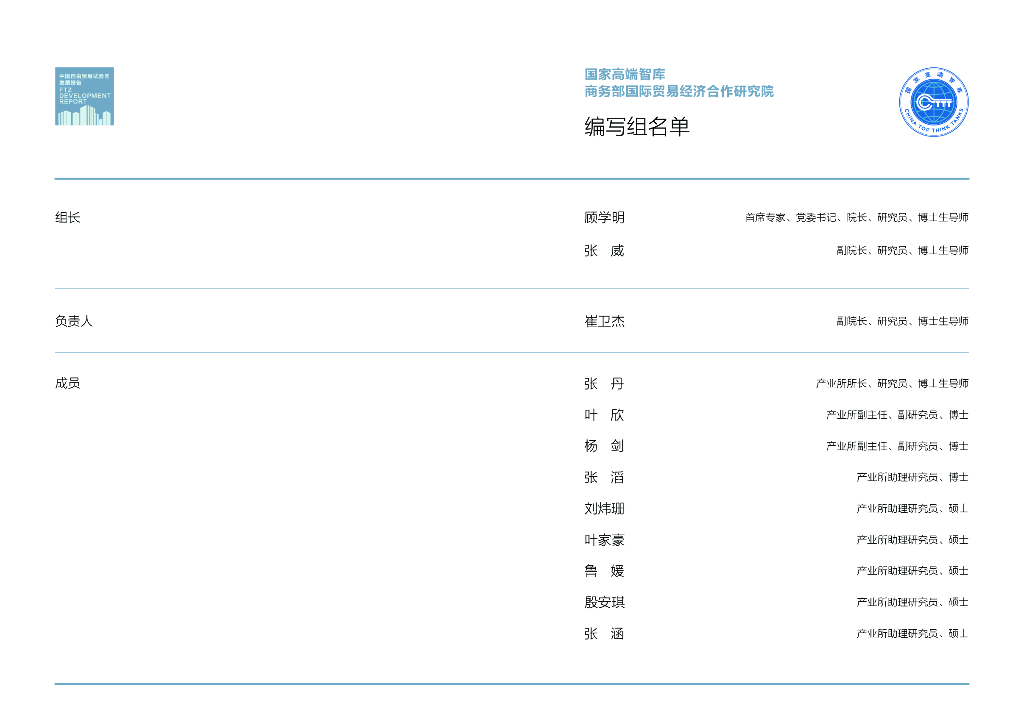Click the section label '负责人'
This screenshot has width=1024, height=728.
pos(74,321)
